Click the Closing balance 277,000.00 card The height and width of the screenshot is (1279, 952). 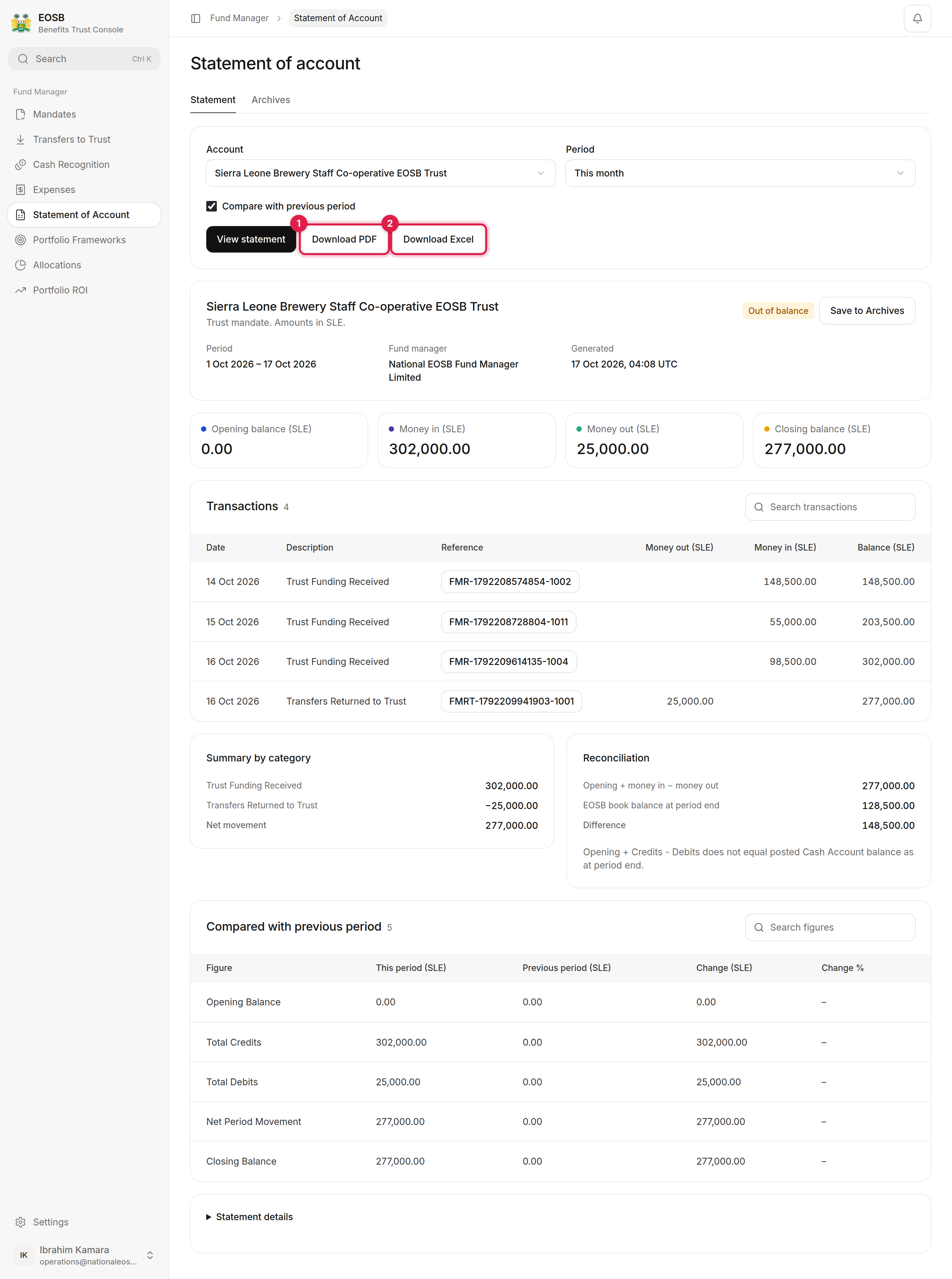841,440
